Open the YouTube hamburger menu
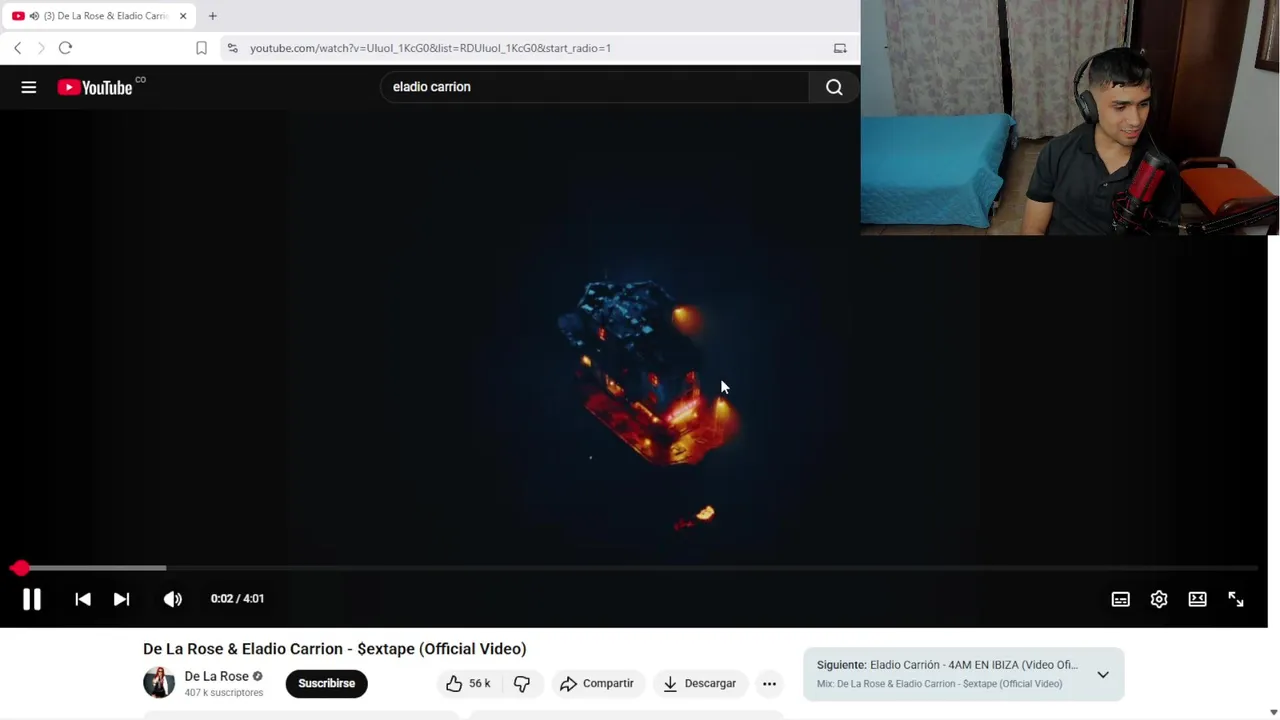Viewport: 1280px width, 720px height. [x=29, y=87]
